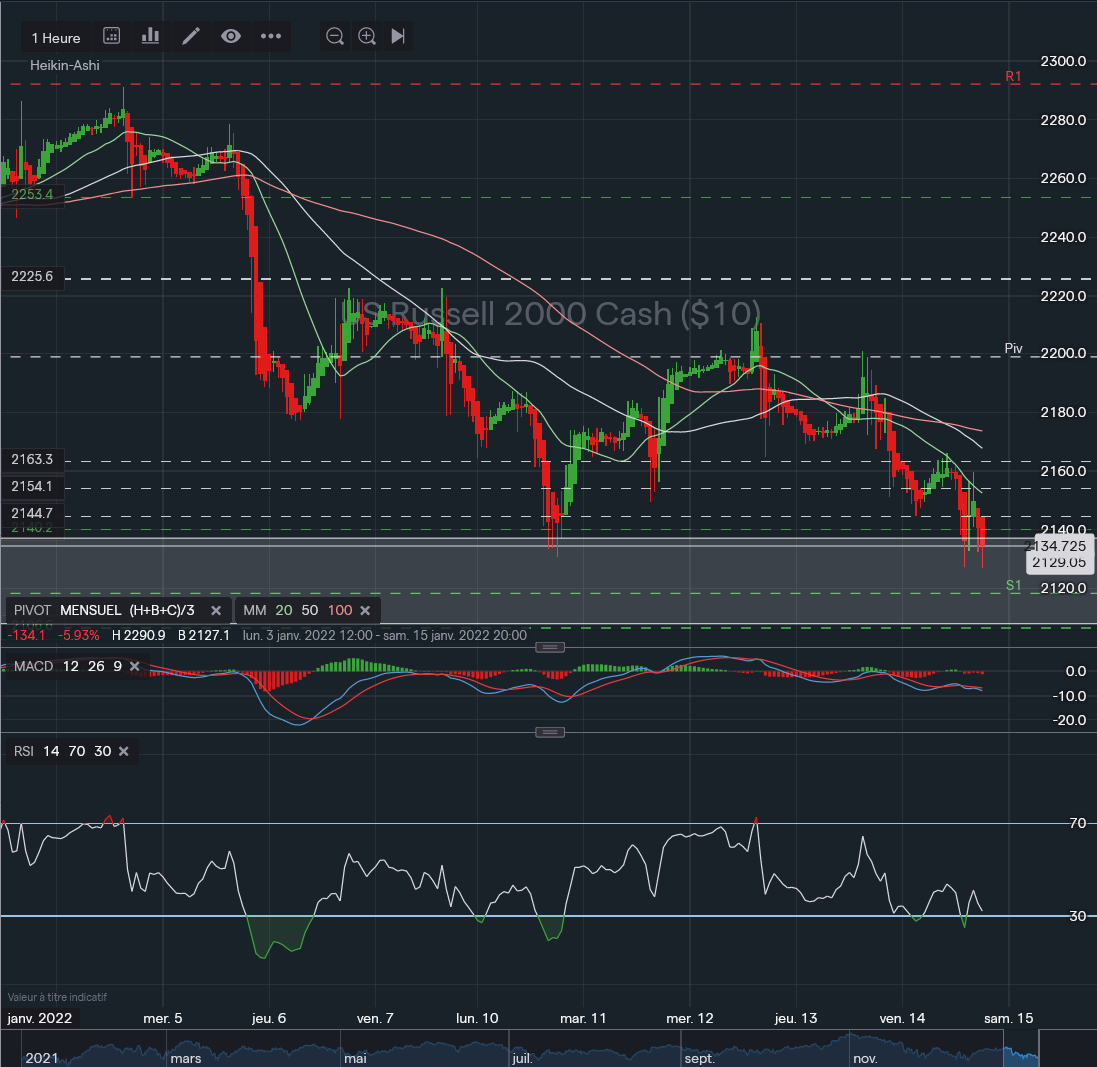This screenshot has width=1097, height=1067.
Task: Click the R1 resistance pivot label
Action: click(1013, 76)
